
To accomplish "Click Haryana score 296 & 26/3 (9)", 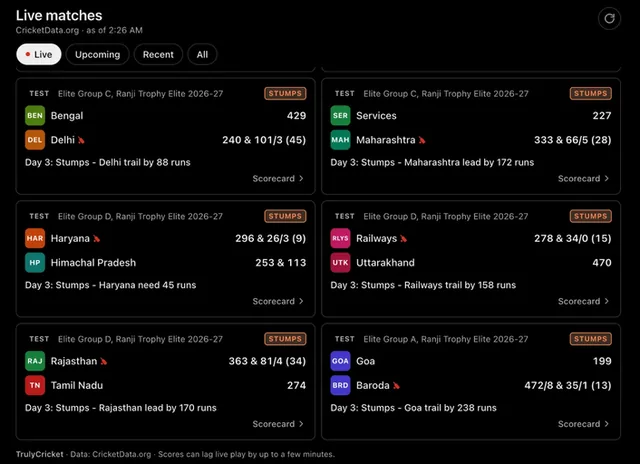I will click(271, 238).
